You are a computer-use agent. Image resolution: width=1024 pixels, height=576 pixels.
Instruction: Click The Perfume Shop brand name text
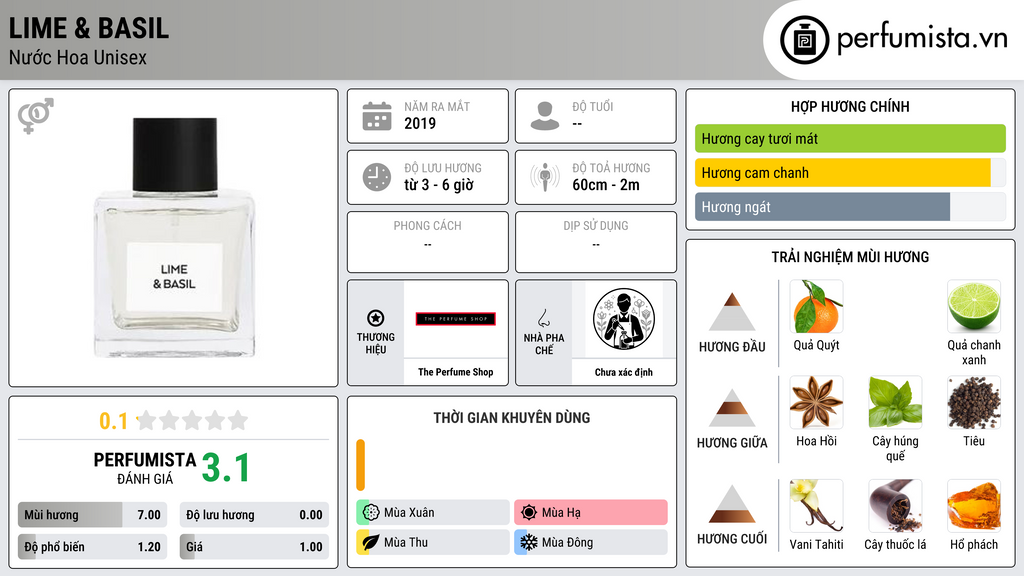[x=456, y=372]
